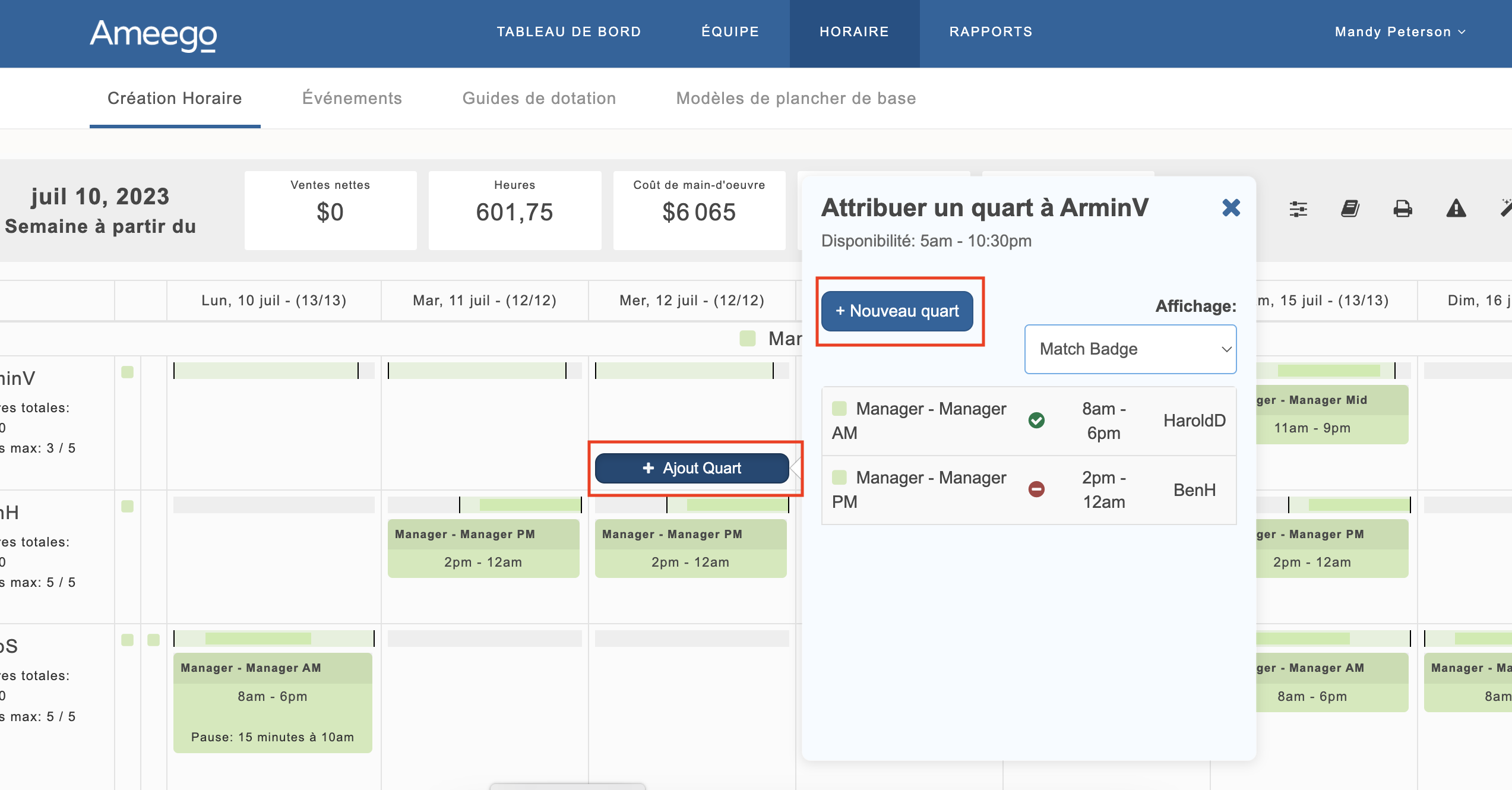Switch to the Événements tab
This screenshot has height=790, width=1512.
pos(352,99)
